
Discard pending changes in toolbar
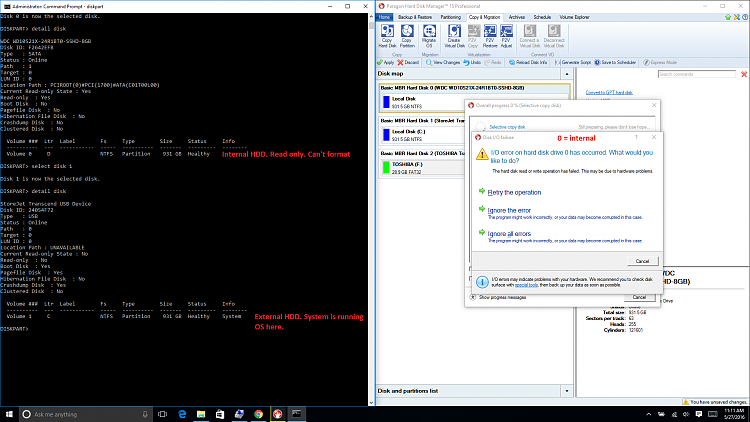coord(408,63)
